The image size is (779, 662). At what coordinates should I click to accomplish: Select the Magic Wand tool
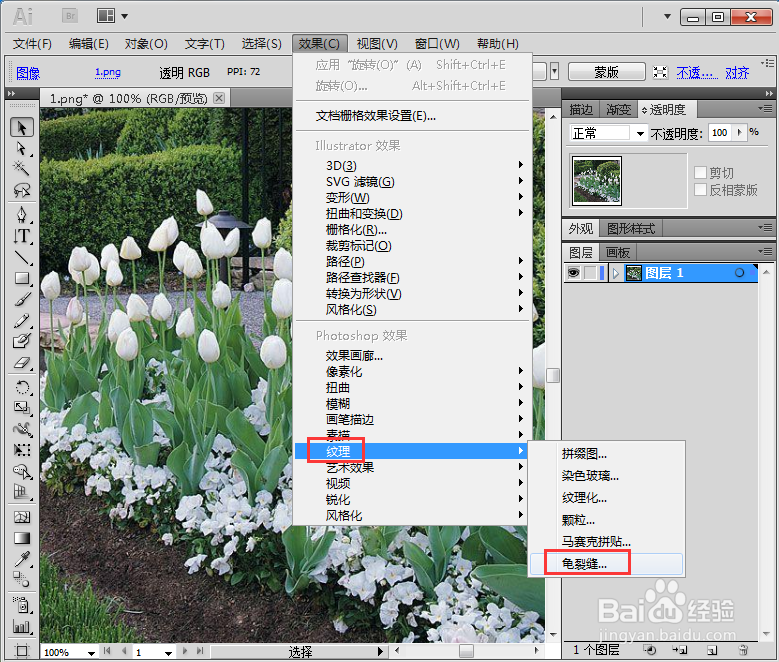tap(21, 168)
